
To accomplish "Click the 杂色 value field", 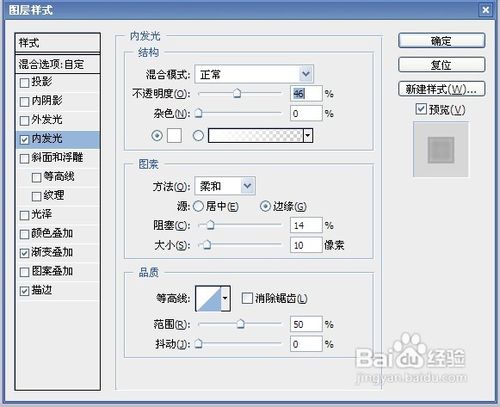I will coord(306,113).
